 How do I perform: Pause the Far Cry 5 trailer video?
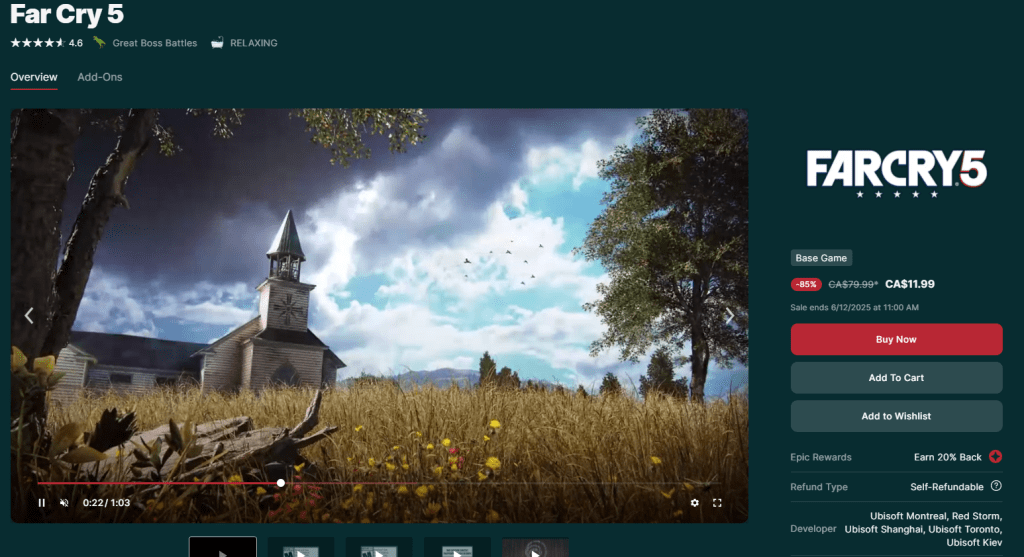tap(42, 503)
